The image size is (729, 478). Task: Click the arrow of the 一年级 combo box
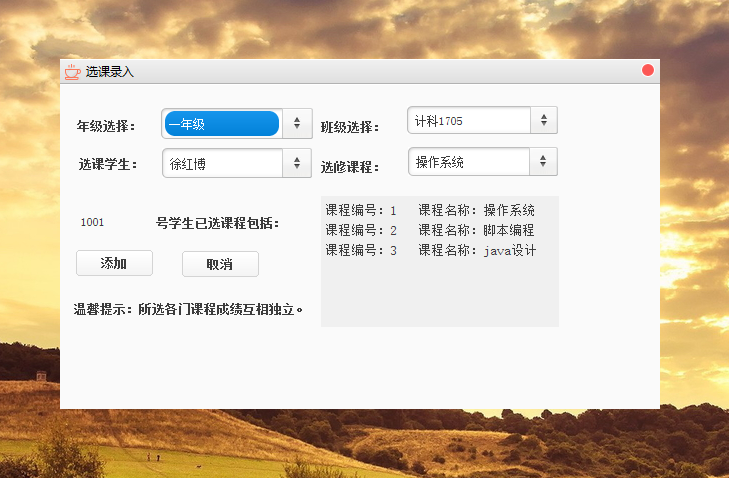coord(297,124)
